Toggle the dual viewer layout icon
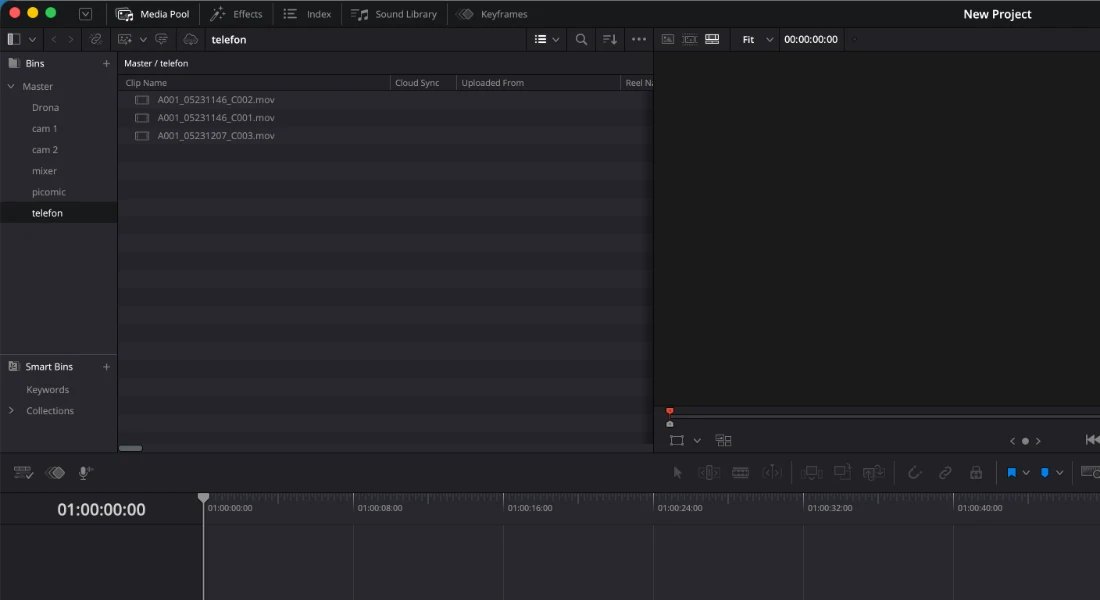Screen dimensions: 1100x600 point(712,39)
